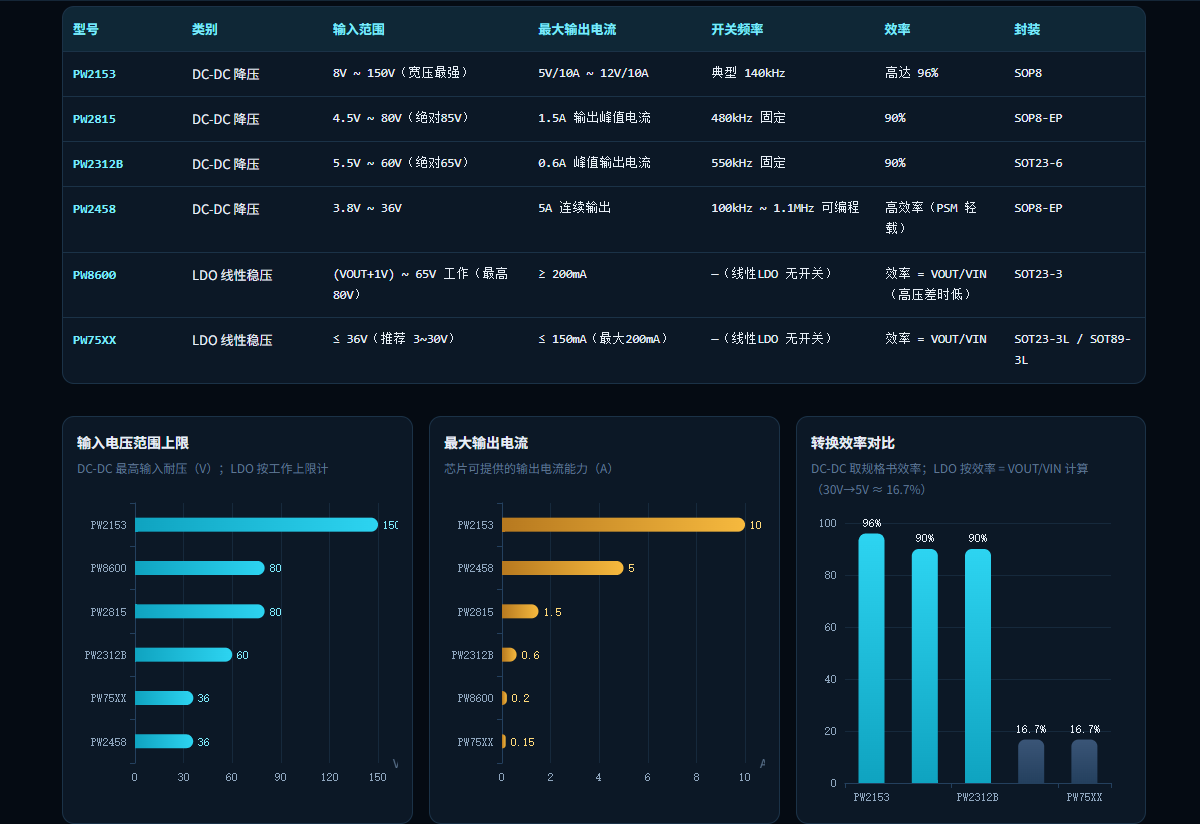The width and height of the screenshot is (1200, 824).
Task: Click the SOT23-3 package cell for PW8600
Action: click(x=1038, y=274)
